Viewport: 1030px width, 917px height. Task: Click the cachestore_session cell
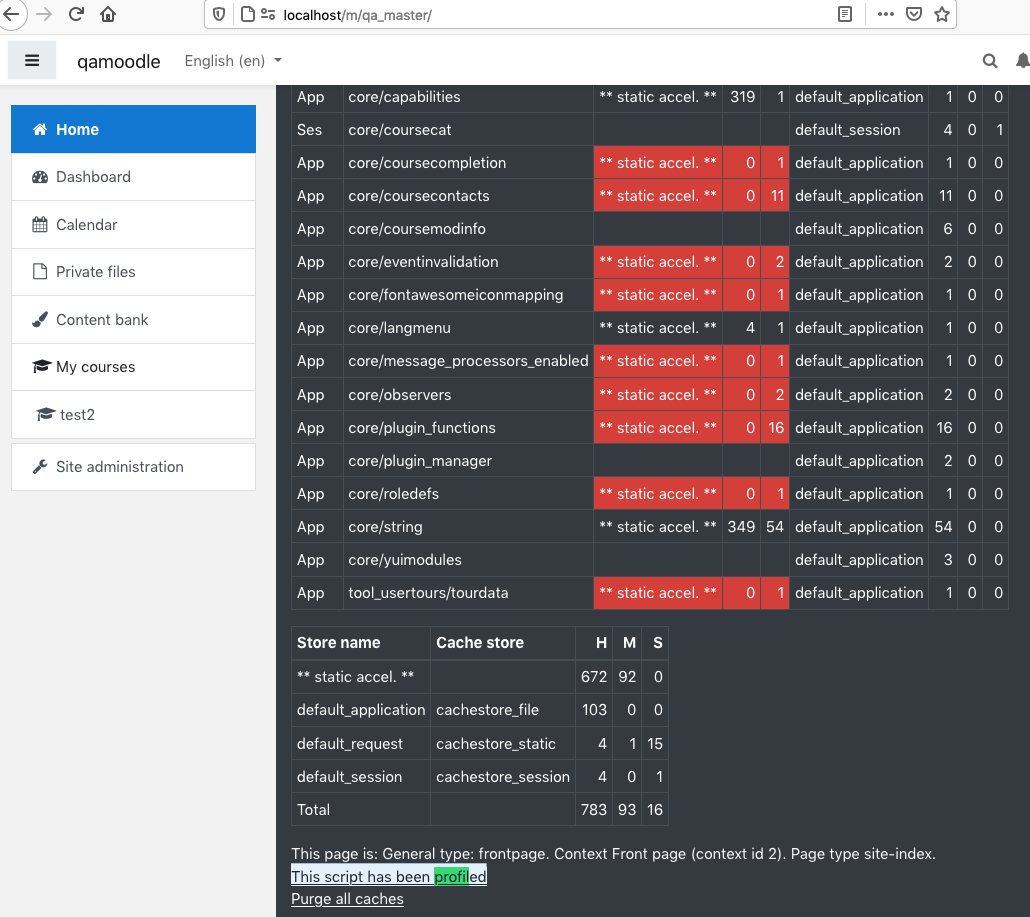click(x=503, y=776)
